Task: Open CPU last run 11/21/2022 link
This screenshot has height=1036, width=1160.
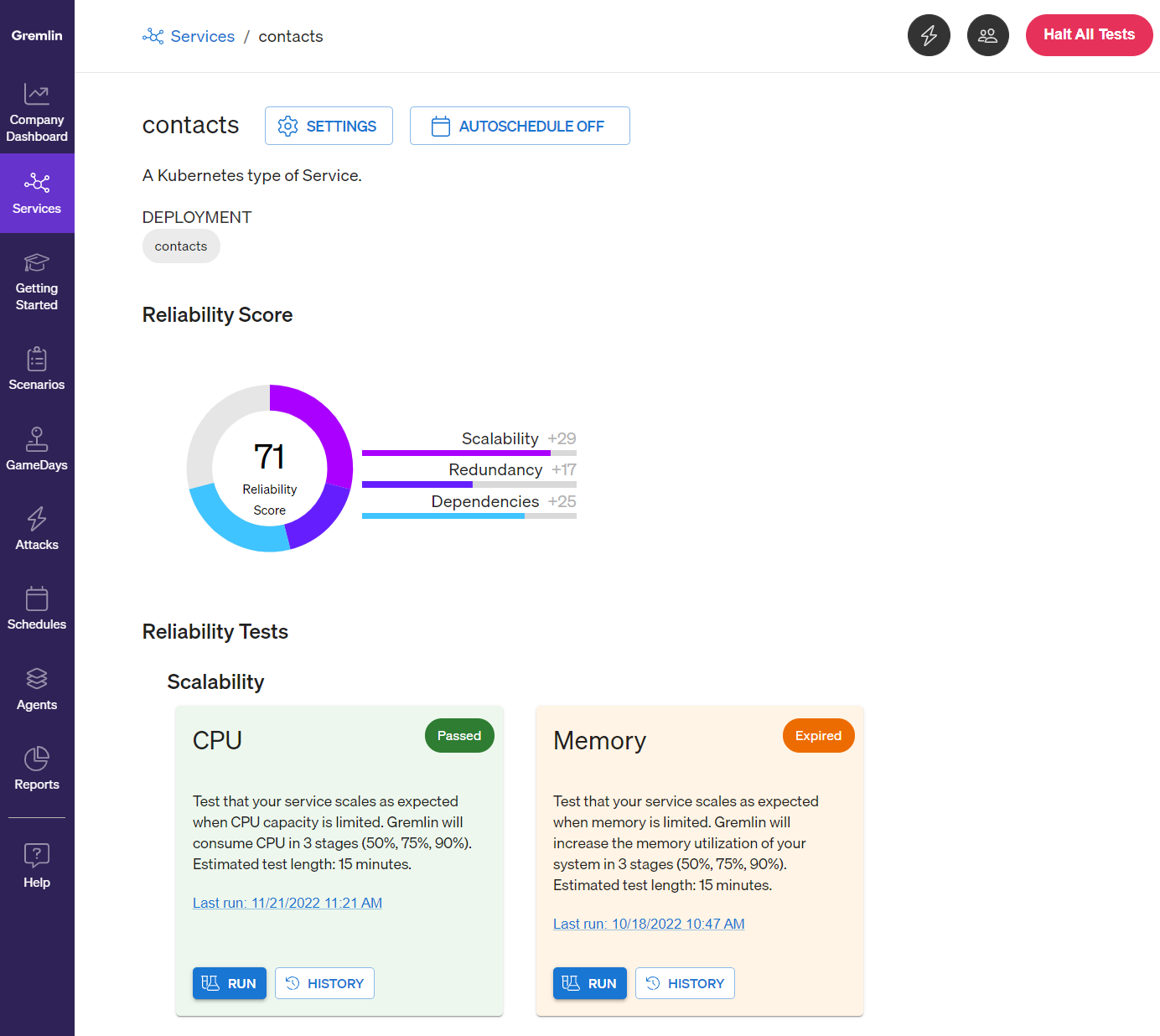Action: (x=287, y=903)
